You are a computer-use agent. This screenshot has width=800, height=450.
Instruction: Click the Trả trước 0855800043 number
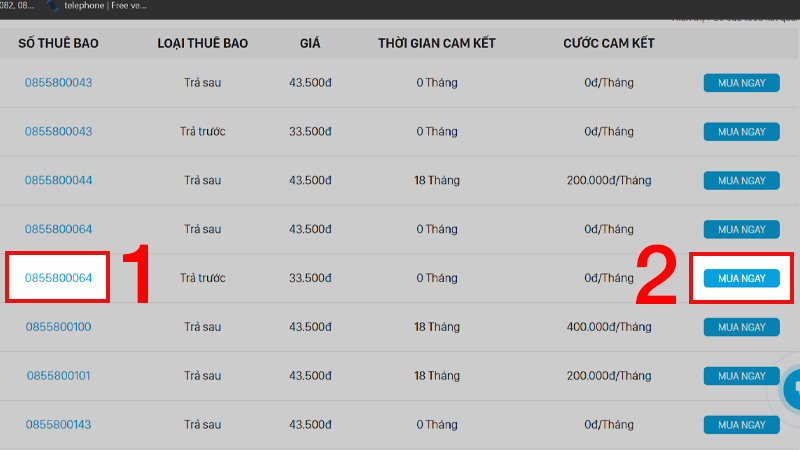59,131
